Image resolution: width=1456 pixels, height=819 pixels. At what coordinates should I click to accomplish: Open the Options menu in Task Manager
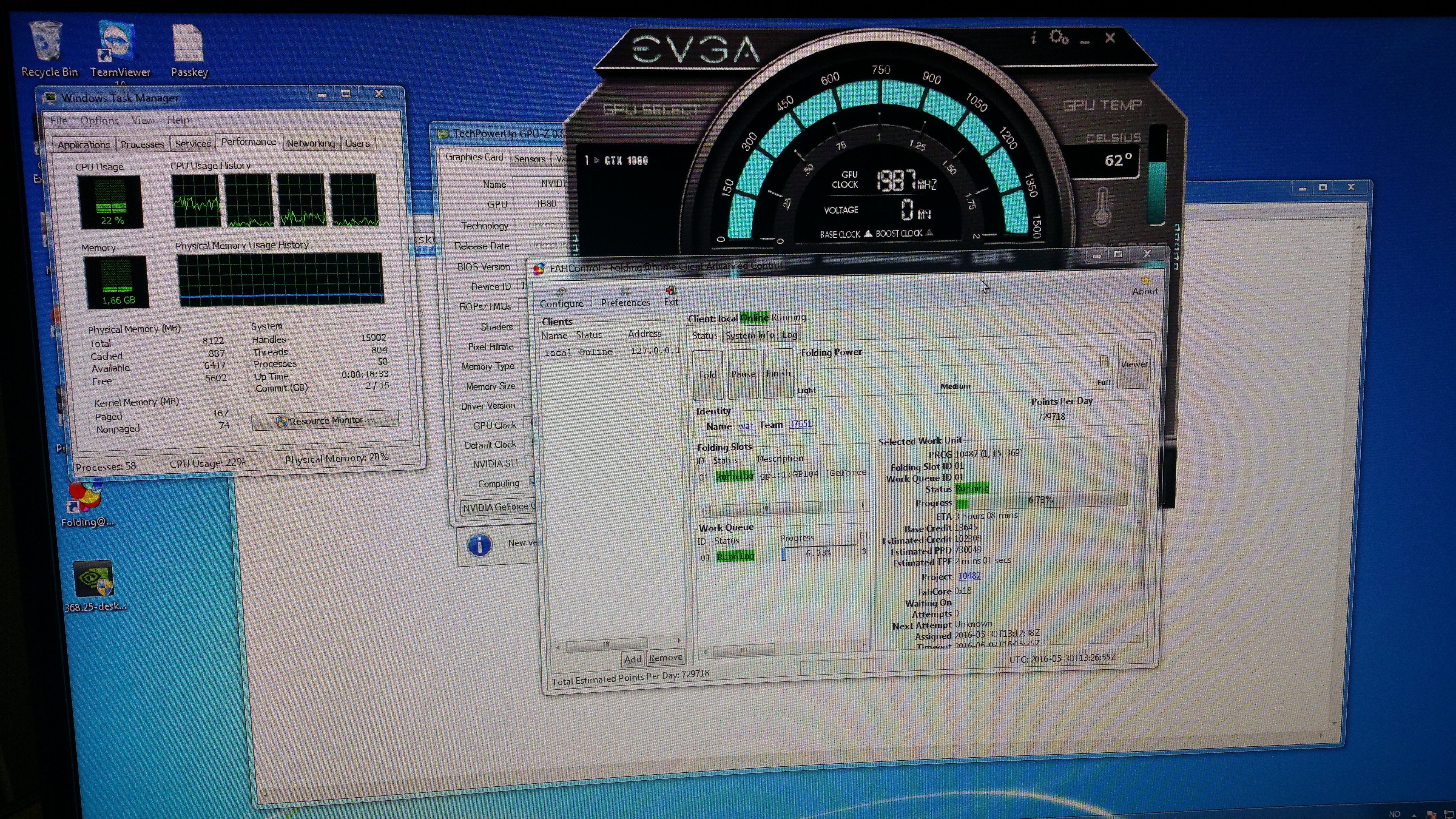(99, 120)
